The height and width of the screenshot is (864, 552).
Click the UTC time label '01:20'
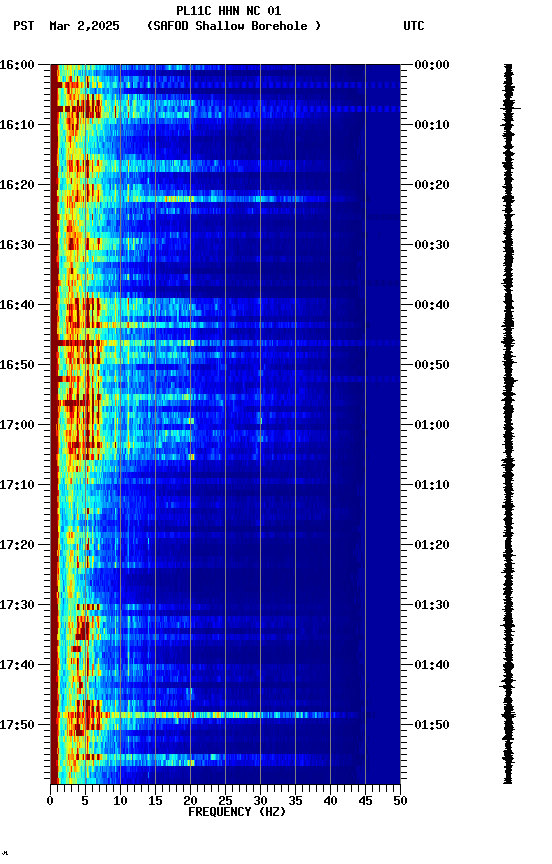tap(432, 545)
